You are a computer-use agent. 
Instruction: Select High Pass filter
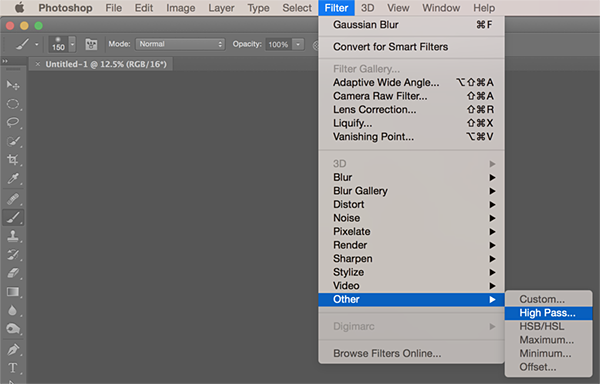click(548, 313)
